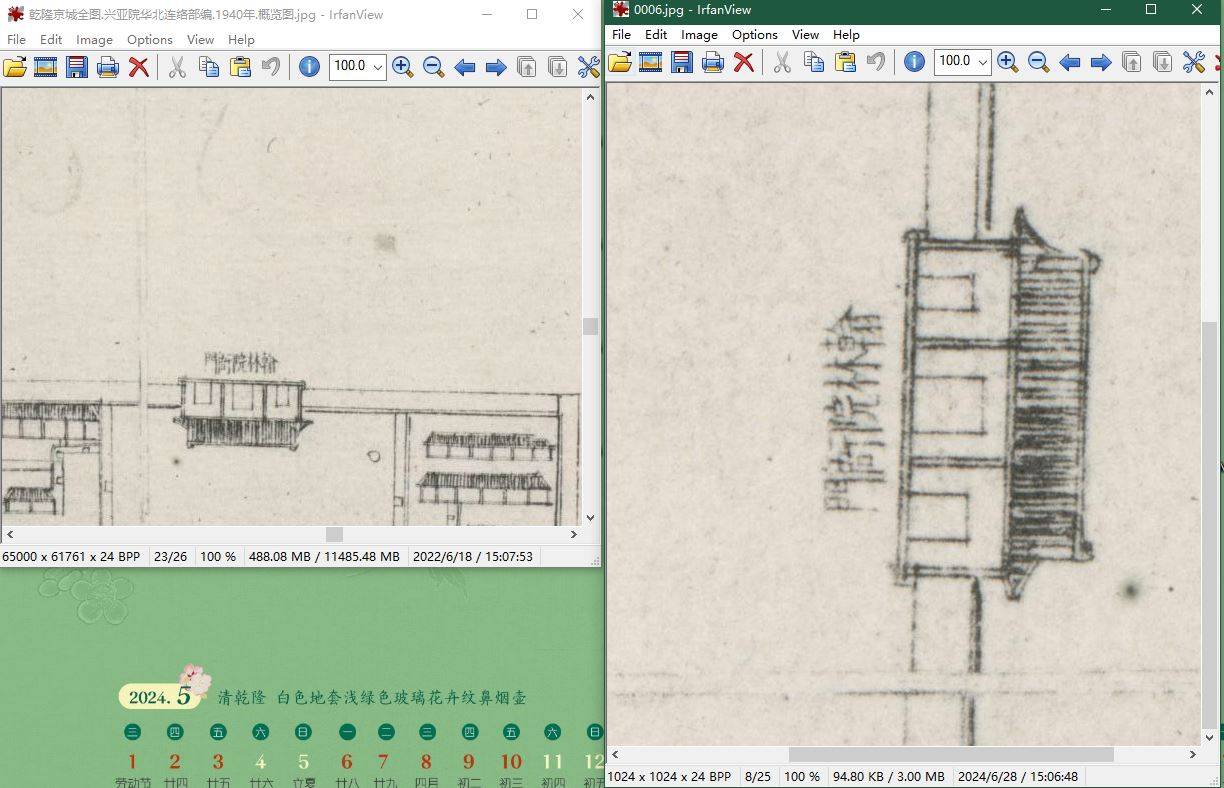Click Zoom out magnifier in right window
Screen dimensions: 1224x788
point(1039,62)
